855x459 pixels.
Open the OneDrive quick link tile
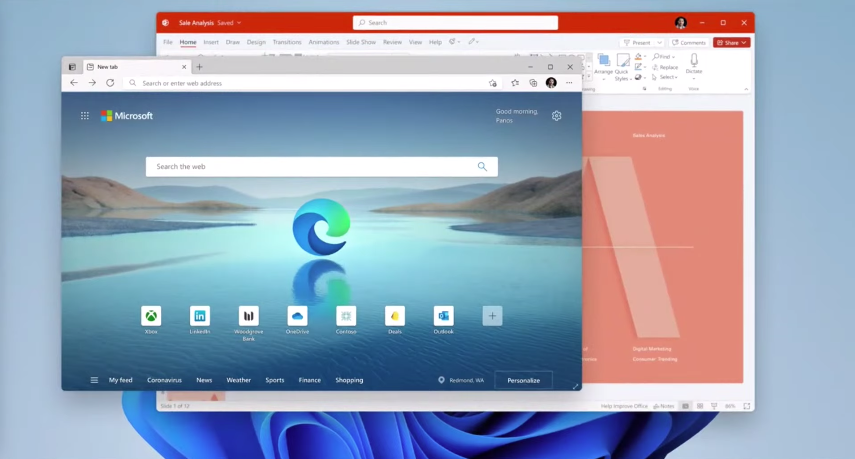pos(297,316)
